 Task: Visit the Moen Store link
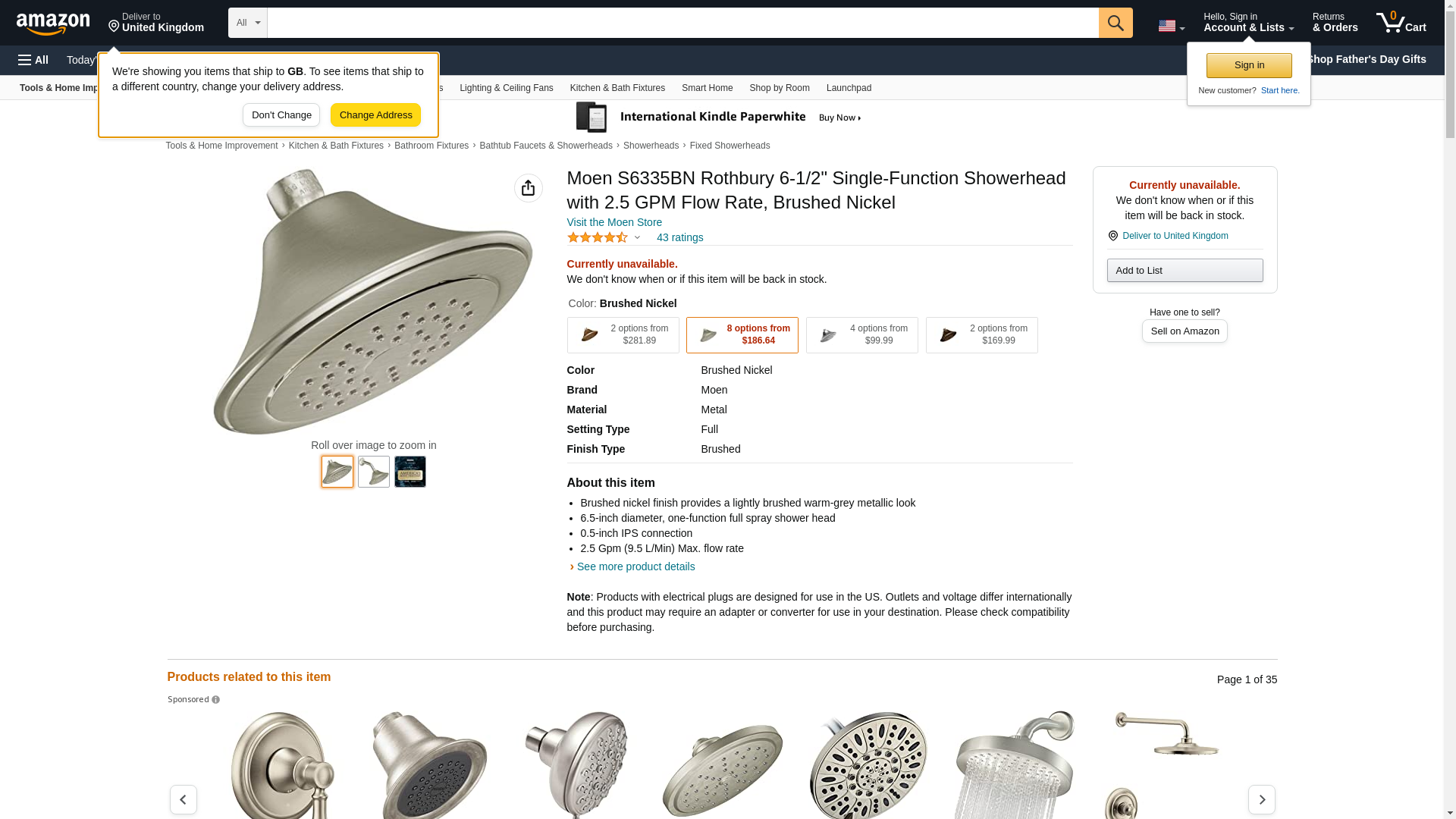click(x=614, y=222)
